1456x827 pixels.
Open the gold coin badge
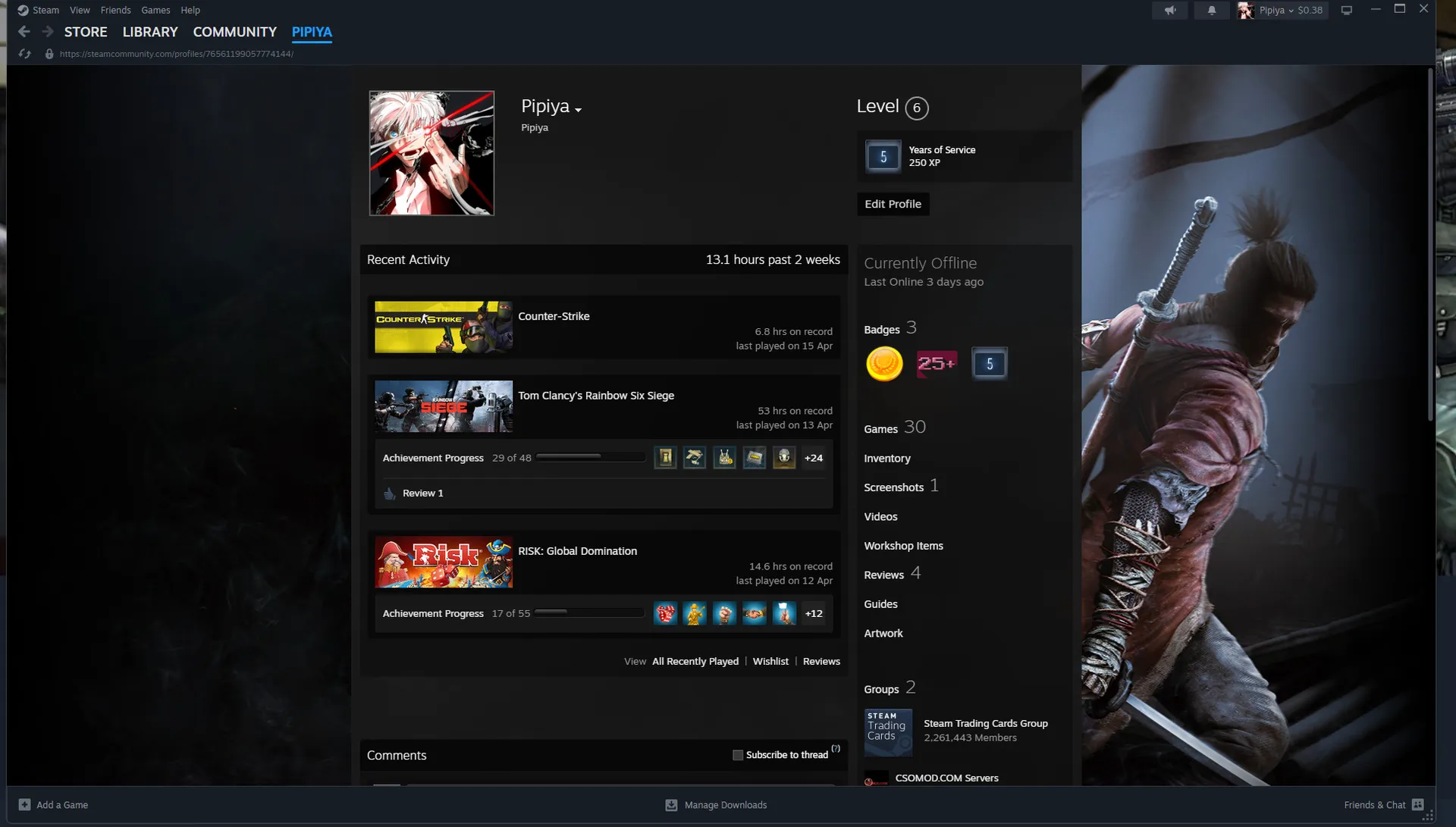coord(884,364)
